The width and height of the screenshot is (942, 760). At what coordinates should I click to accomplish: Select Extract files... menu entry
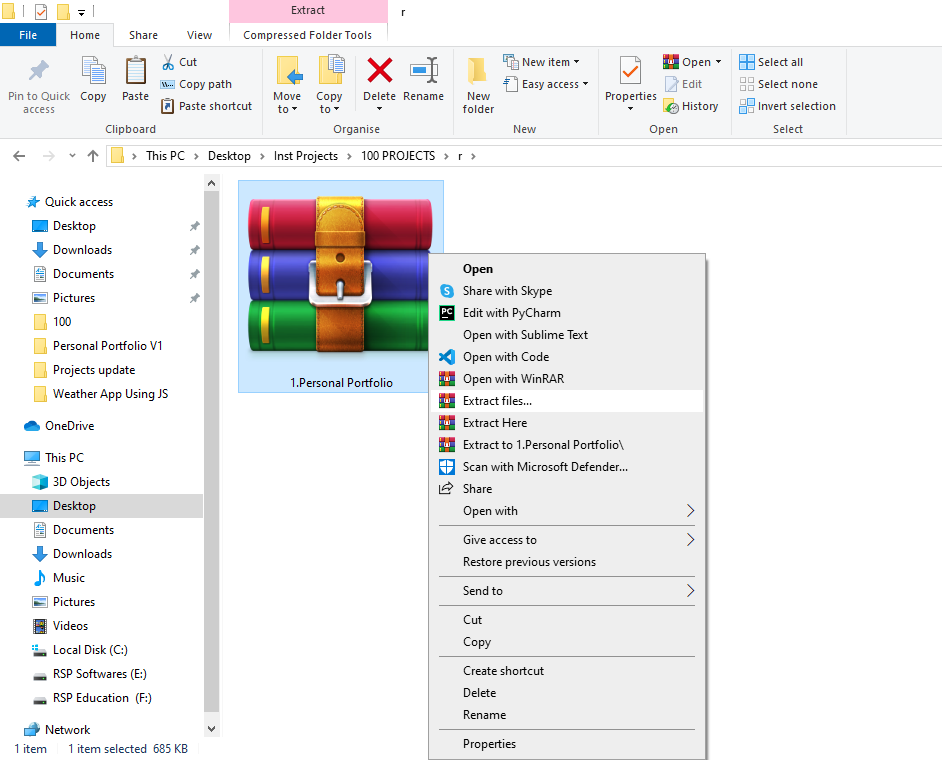567,401
